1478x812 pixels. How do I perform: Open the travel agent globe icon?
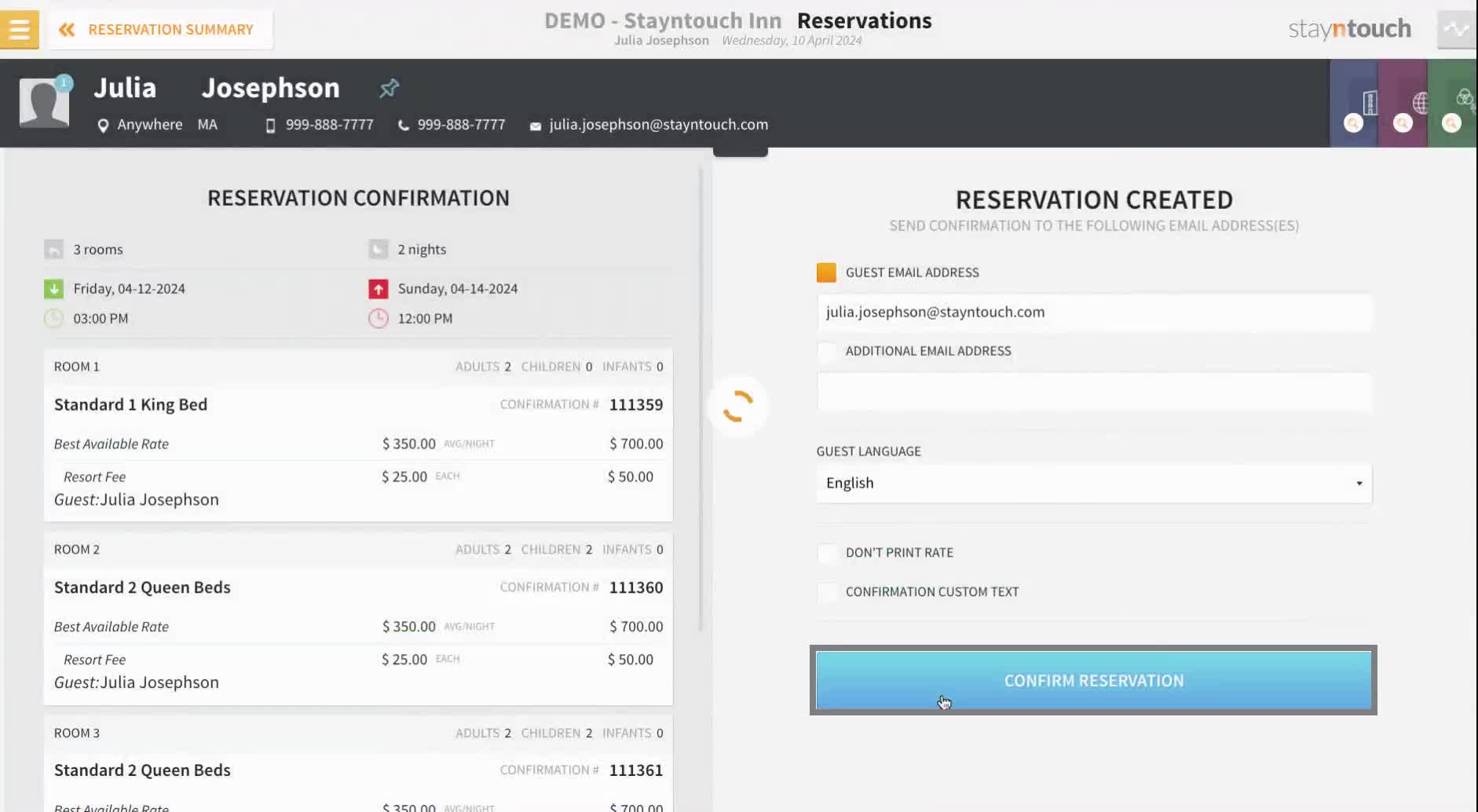point(1420,102)
